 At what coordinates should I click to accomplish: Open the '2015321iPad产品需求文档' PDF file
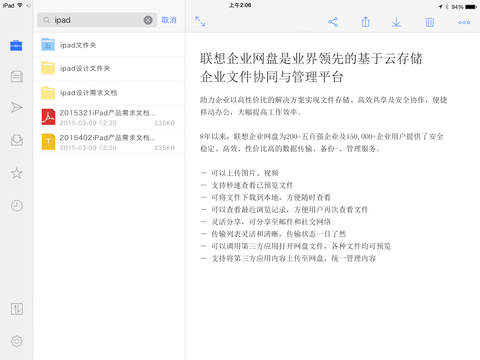point(109,117)
